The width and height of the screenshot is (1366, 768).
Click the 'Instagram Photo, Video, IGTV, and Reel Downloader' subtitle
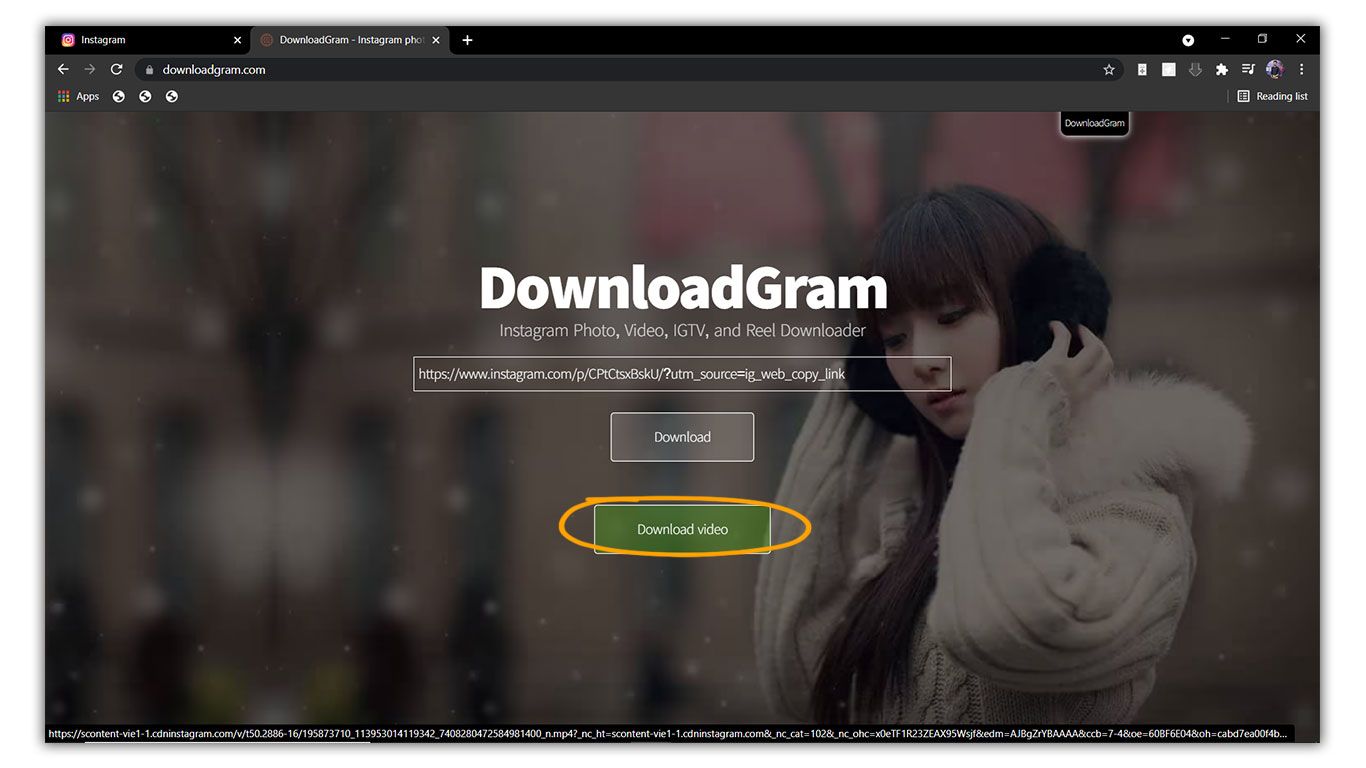pyautogui.click(x=683, y=330)
